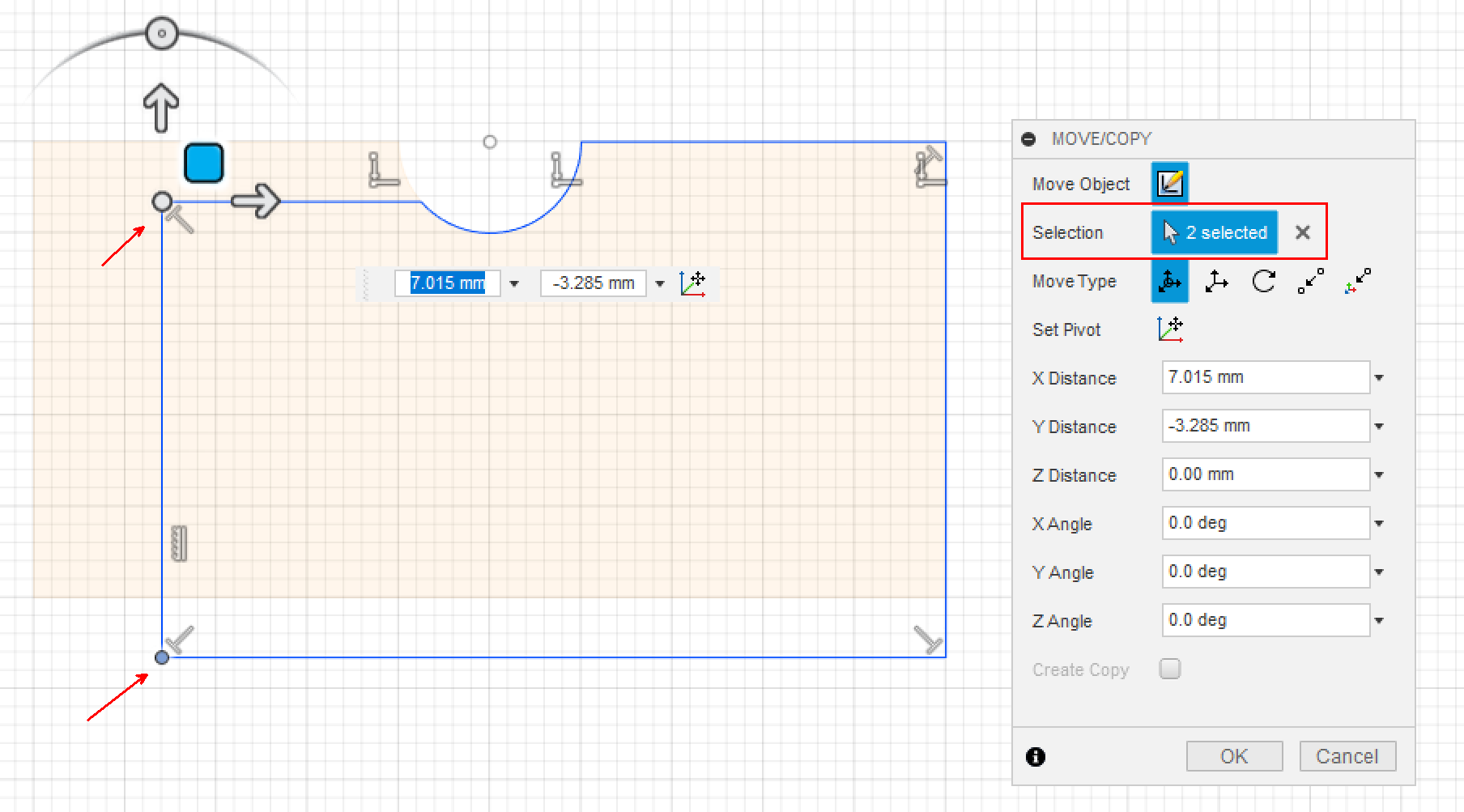1464x812 pixels.
Task: Click the Set Pivot icon in the panel
Action: point(1170,329)
